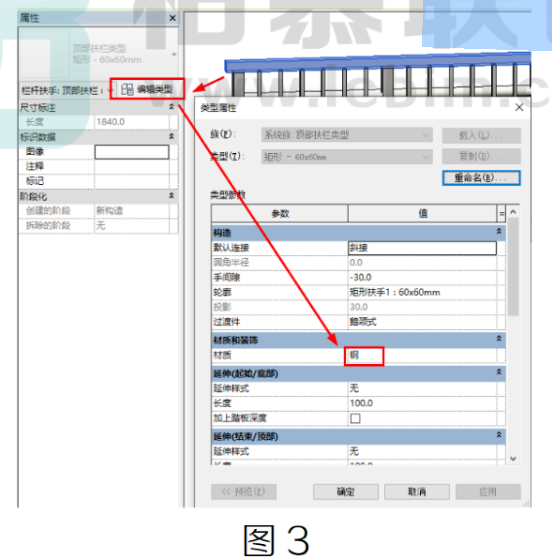Click the 图像 value input field

132,152
